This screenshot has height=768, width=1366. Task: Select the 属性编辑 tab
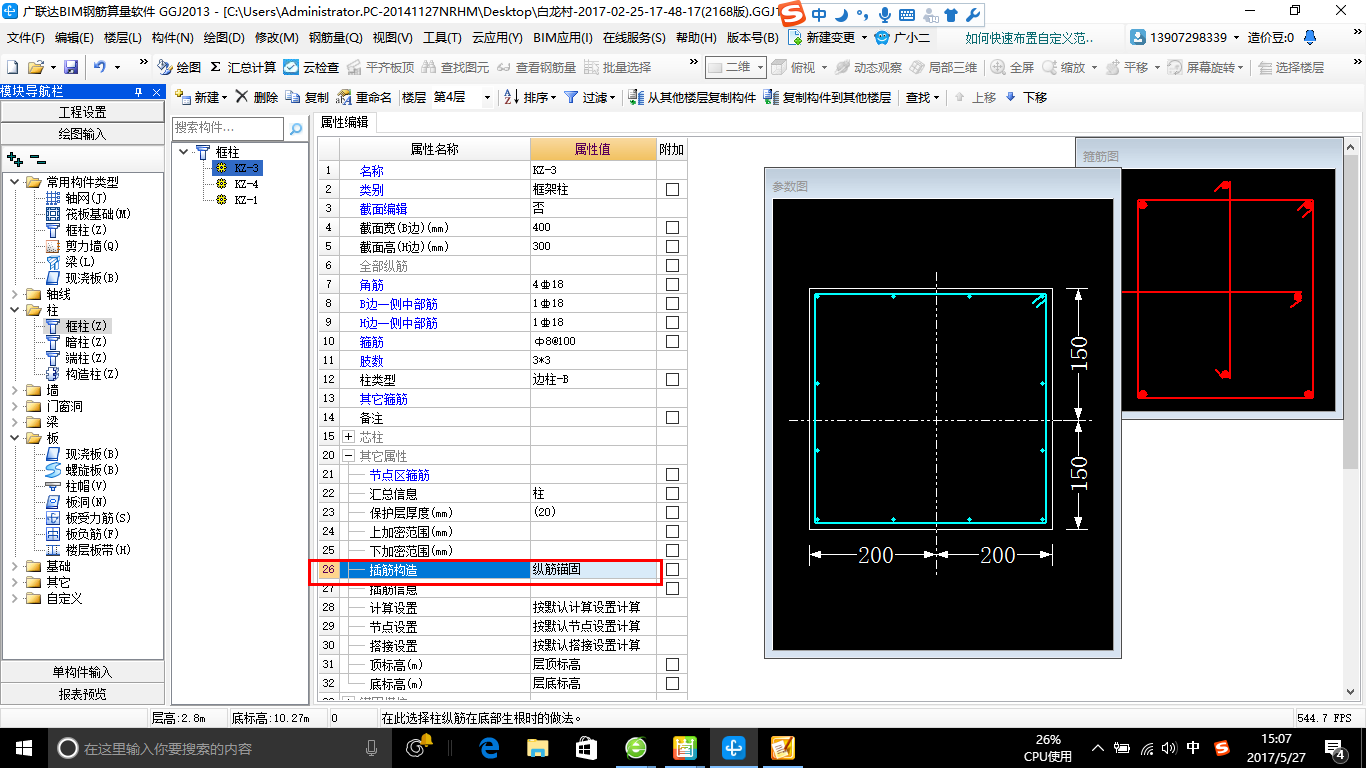click(344, 123)
